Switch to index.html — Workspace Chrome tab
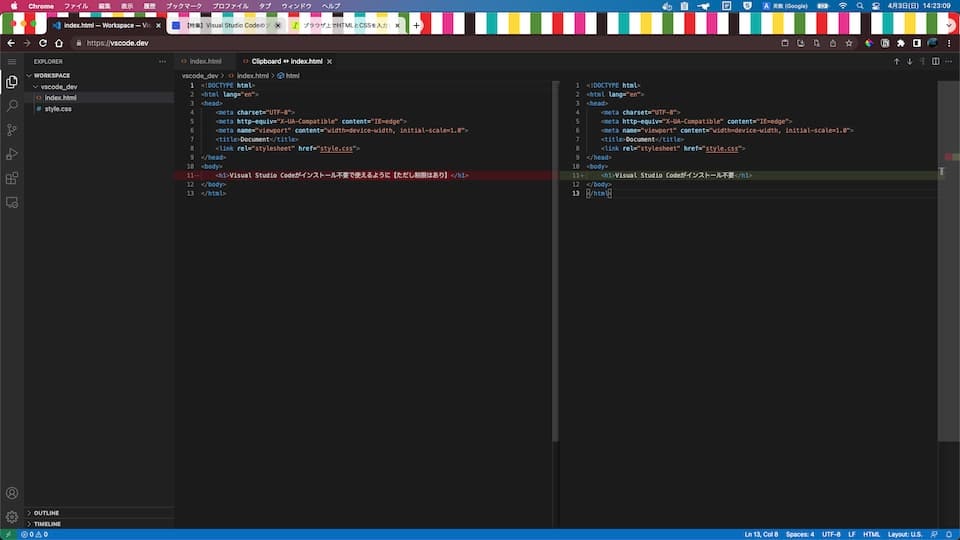 106,26
